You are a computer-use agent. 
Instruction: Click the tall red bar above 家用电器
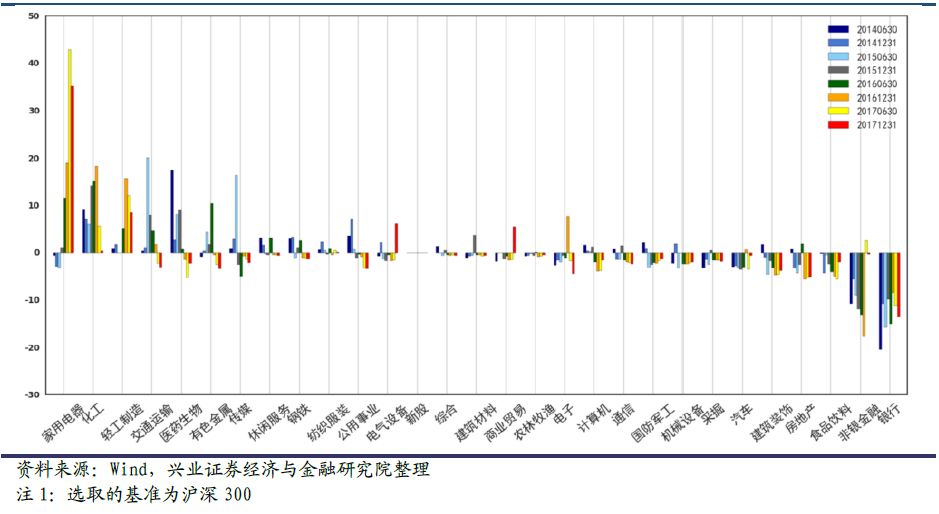[x=73, y=169]
